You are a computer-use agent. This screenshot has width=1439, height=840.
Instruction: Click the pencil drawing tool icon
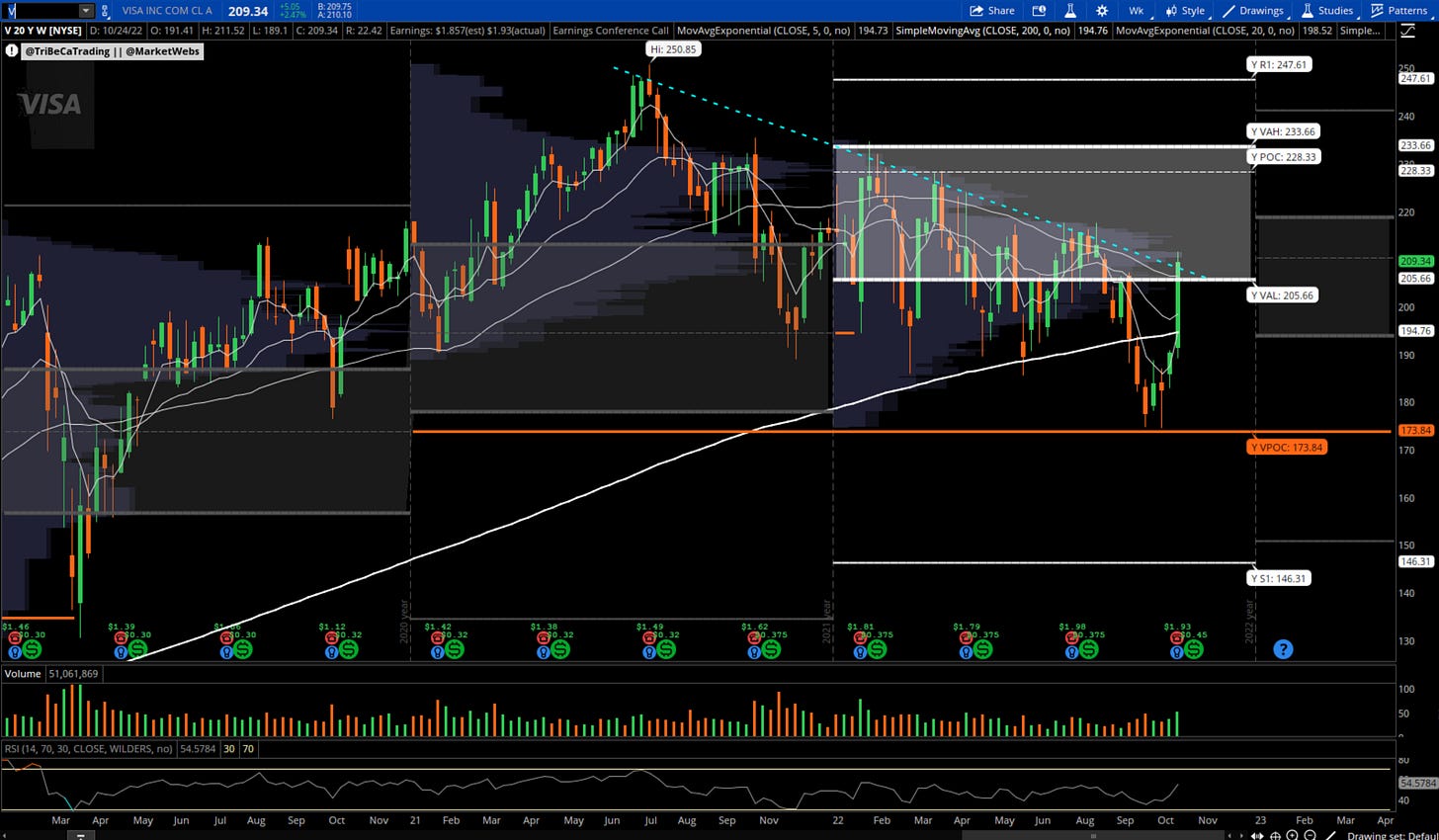1330,835
